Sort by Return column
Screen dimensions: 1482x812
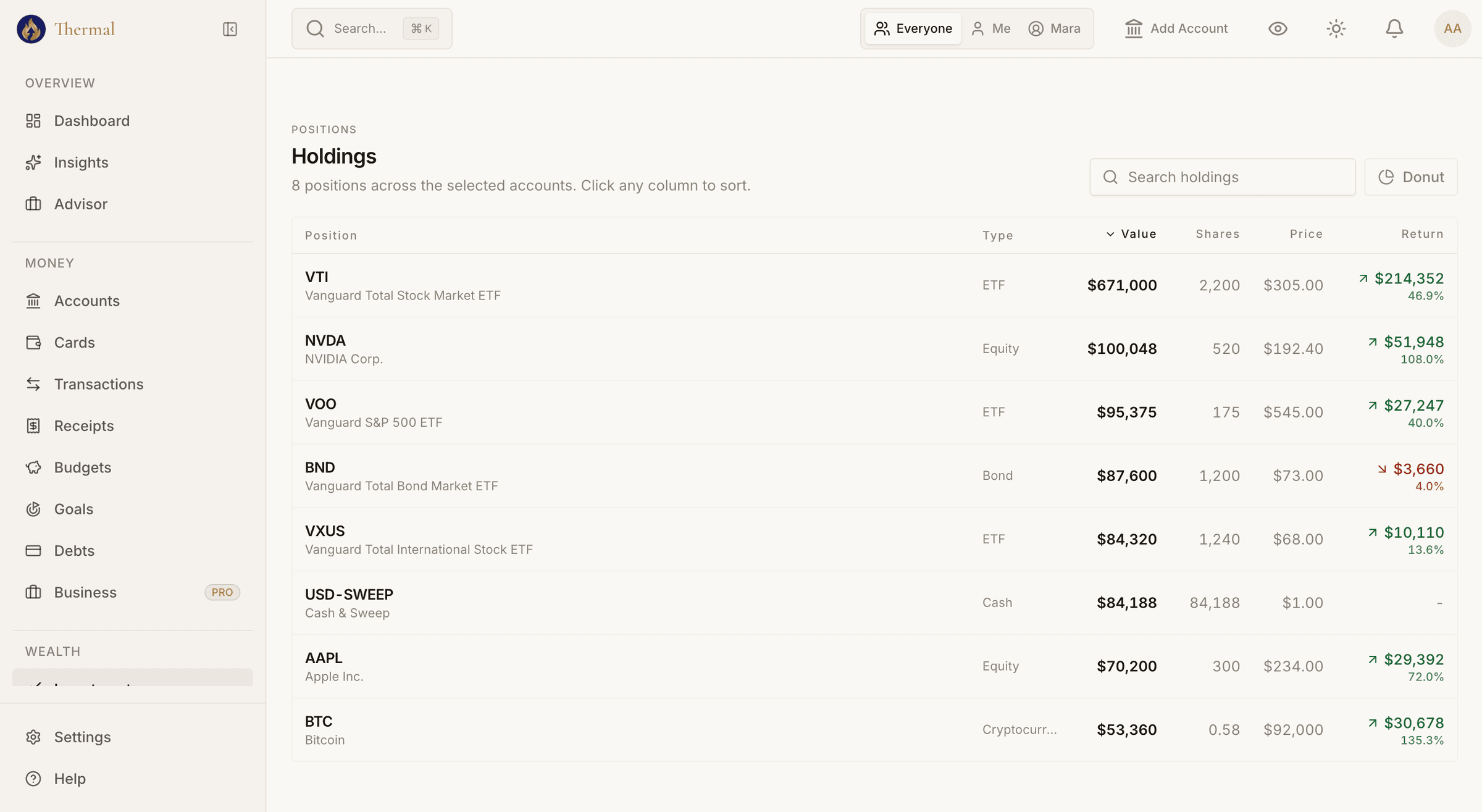[x=1422, y=234]
